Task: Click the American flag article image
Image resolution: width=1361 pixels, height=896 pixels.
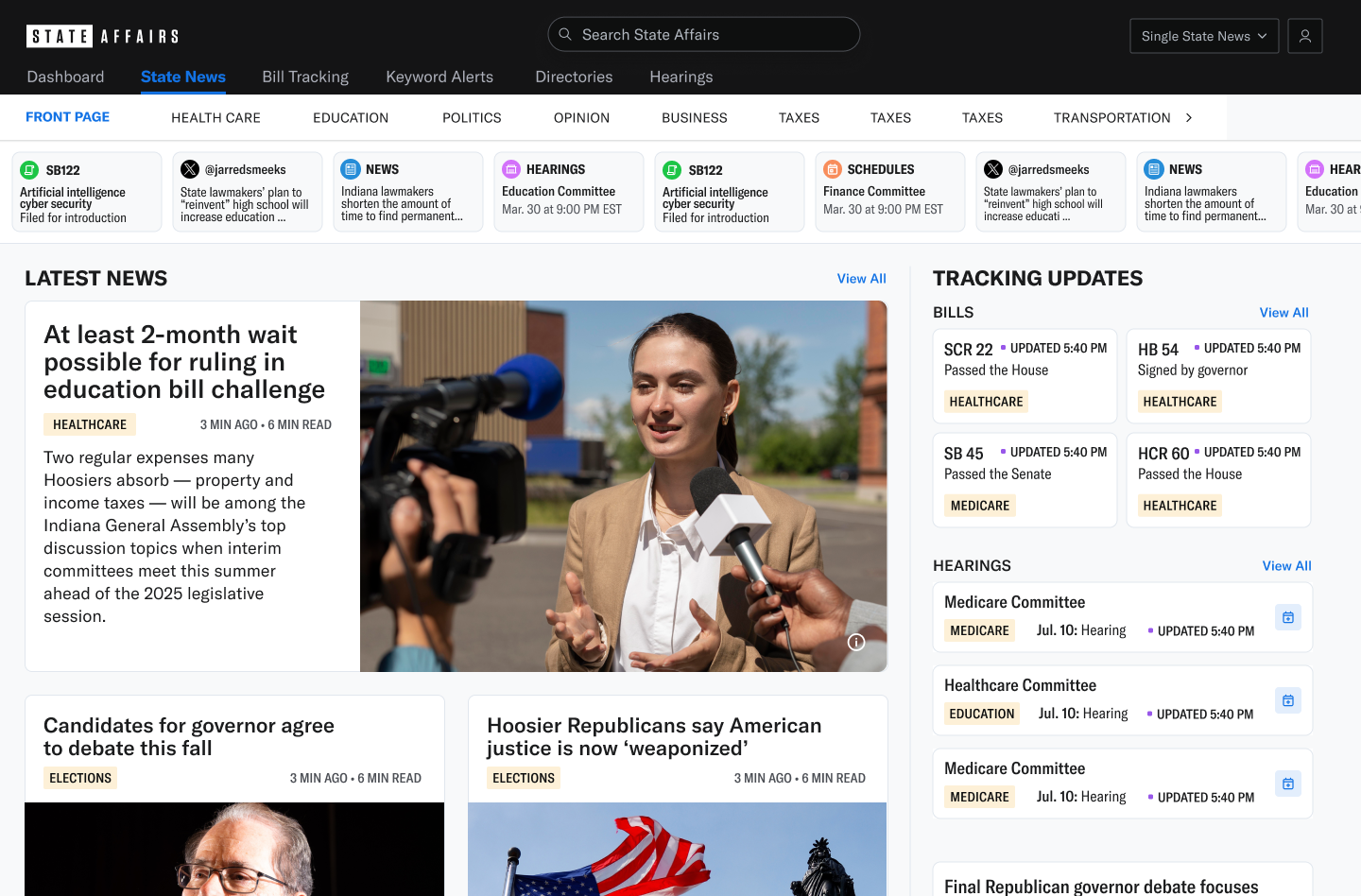Action: click(678, 849)
